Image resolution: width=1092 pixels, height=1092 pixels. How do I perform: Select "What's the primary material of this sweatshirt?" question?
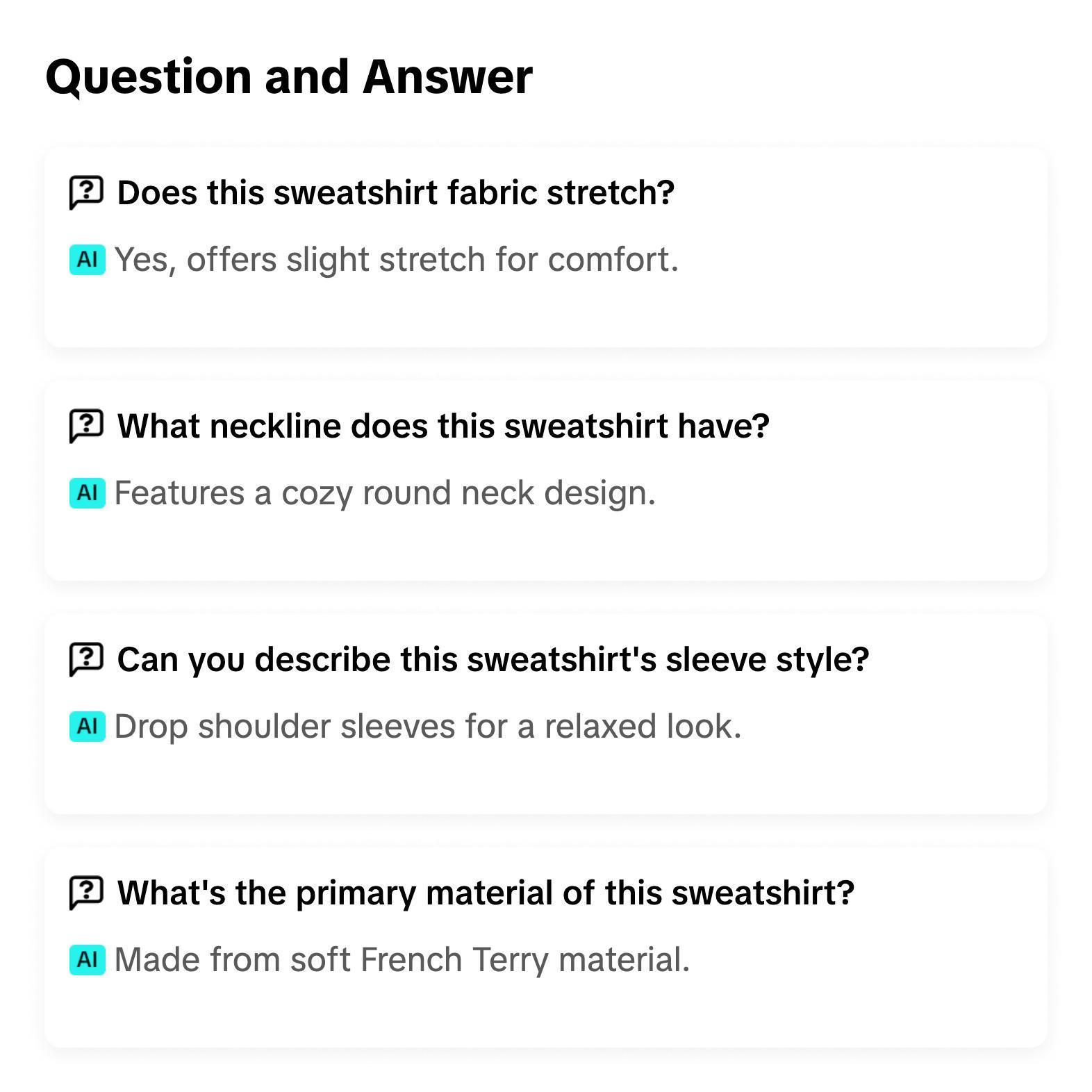pyautogui.click(x=486, y=893)
